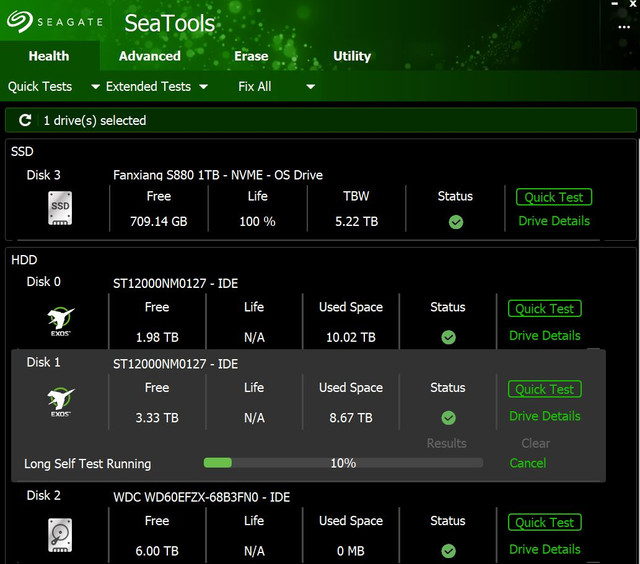Select the Fanxiang SSD drive icon
The height and width of the screenshot is (564, 640).
pyautogui.click(x=61, y=208)
